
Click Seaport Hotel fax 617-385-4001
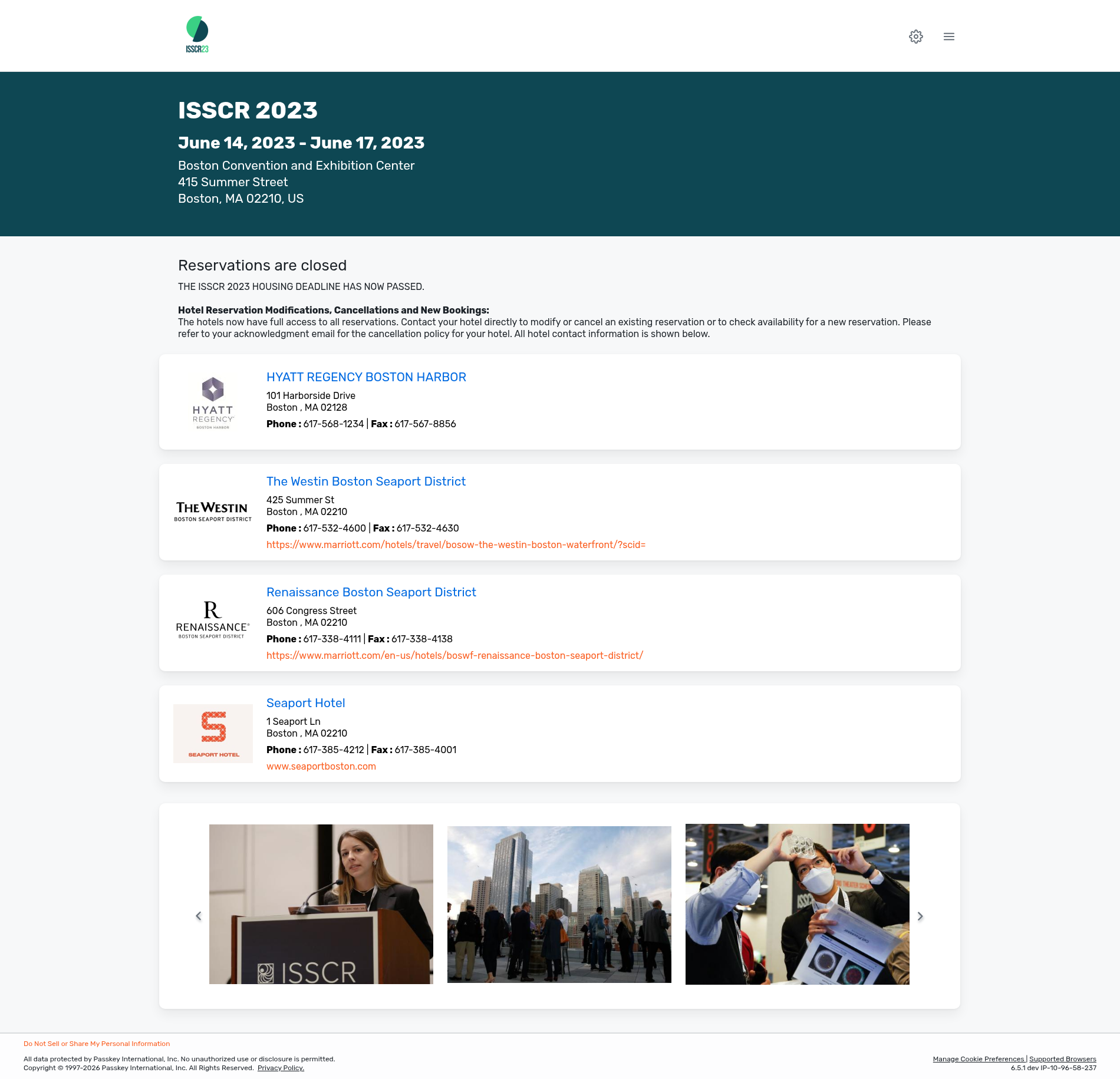coord(426,750)
